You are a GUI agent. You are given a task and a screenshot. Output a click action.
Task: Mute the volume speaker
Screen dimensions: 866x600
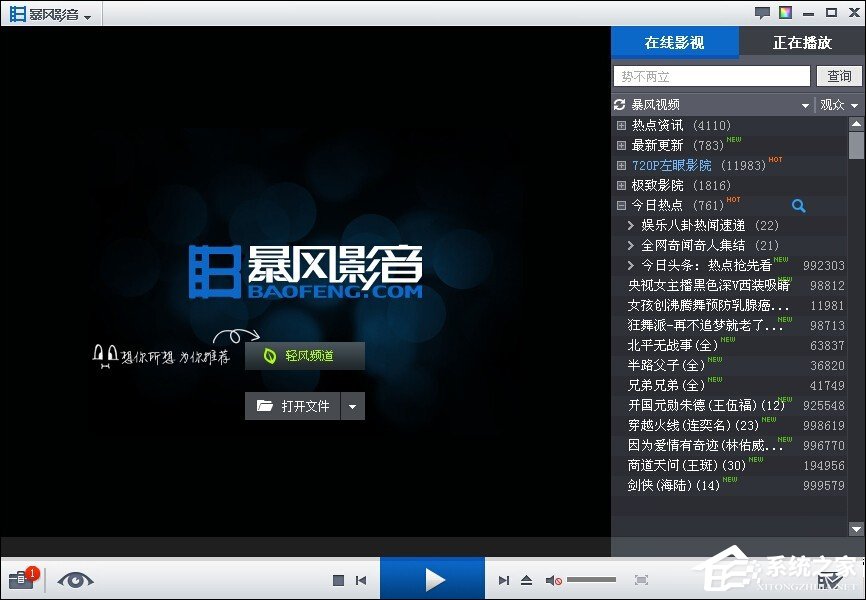pos(553,579)
